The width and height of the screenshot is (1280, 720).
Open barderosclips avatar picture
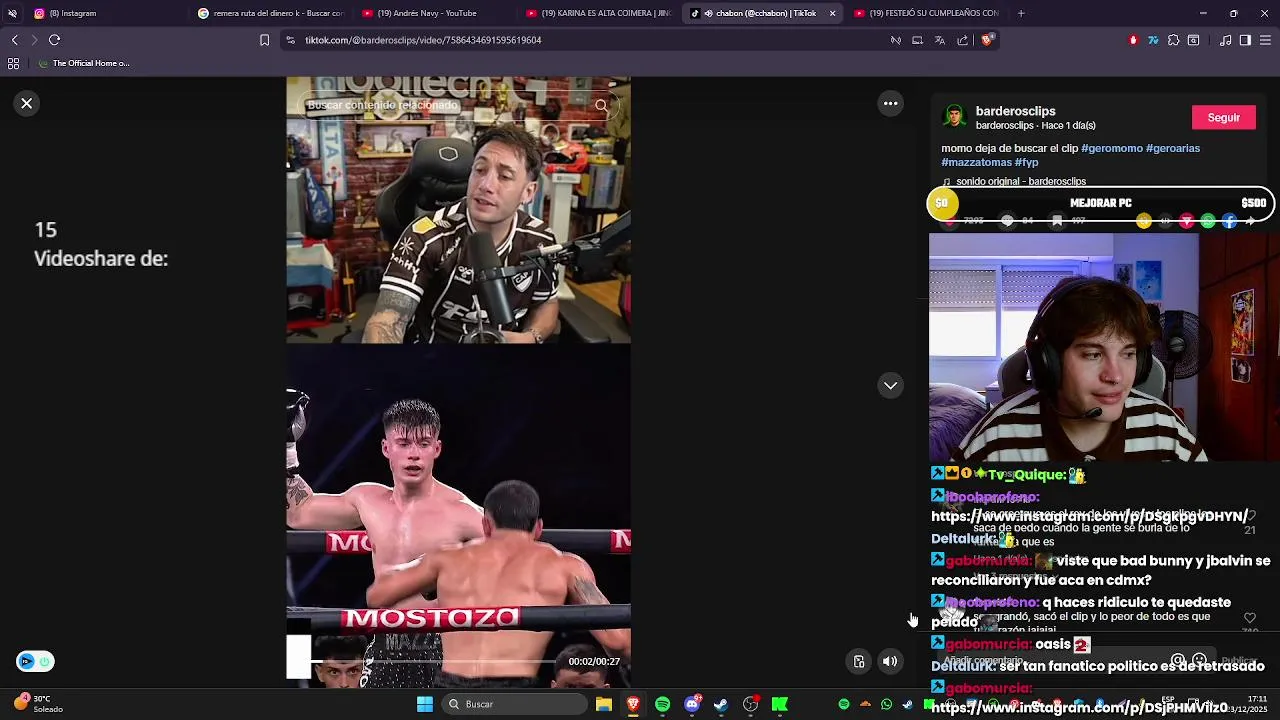point(954,118)
